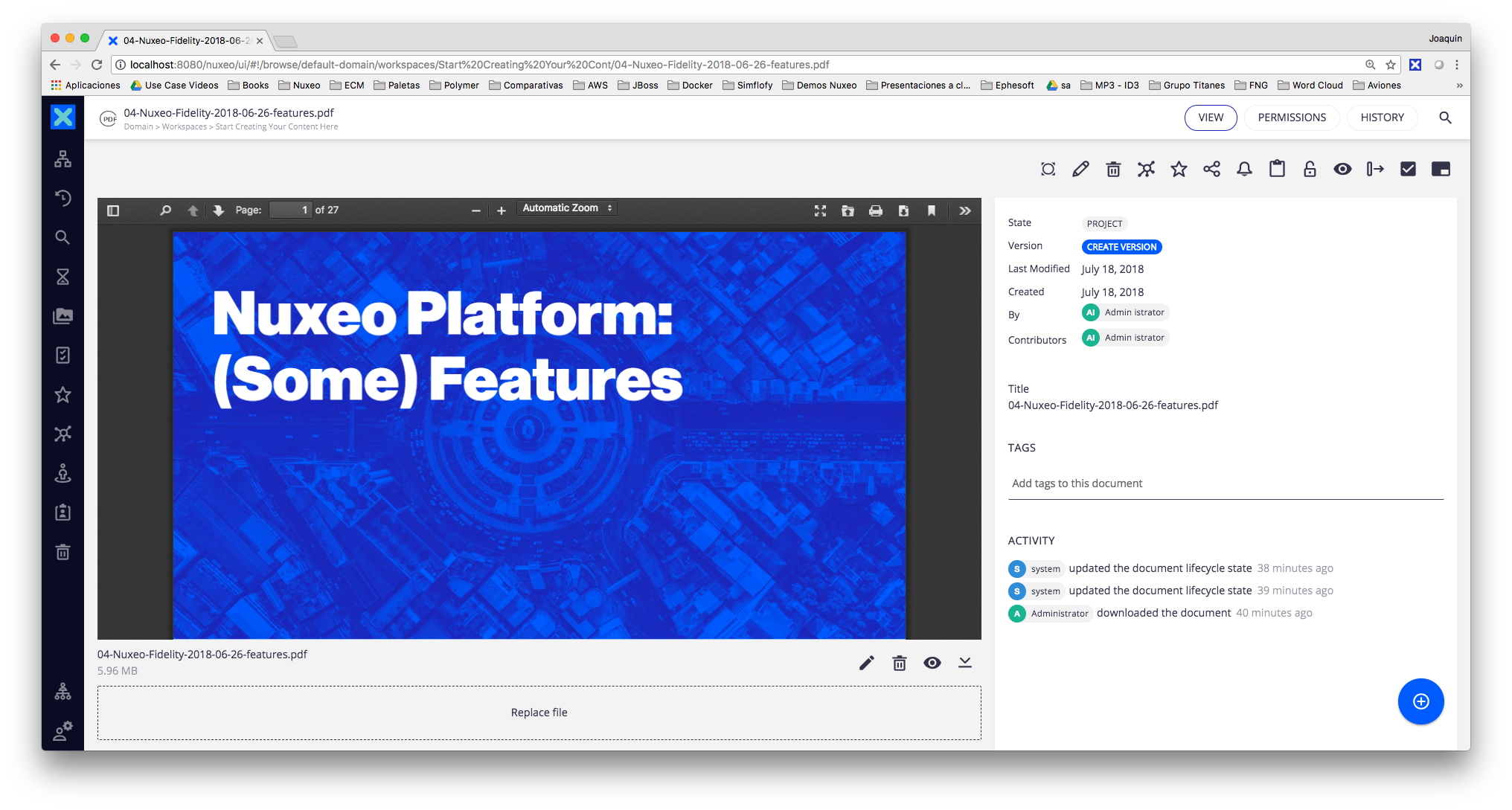
Task: Expand bookmarks bar overflow chevron
Action: (x=1459, y=86)
